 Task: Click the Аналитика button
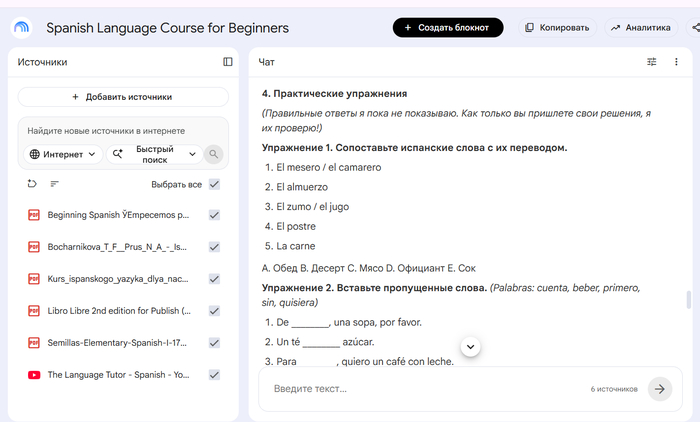point(641,28)
